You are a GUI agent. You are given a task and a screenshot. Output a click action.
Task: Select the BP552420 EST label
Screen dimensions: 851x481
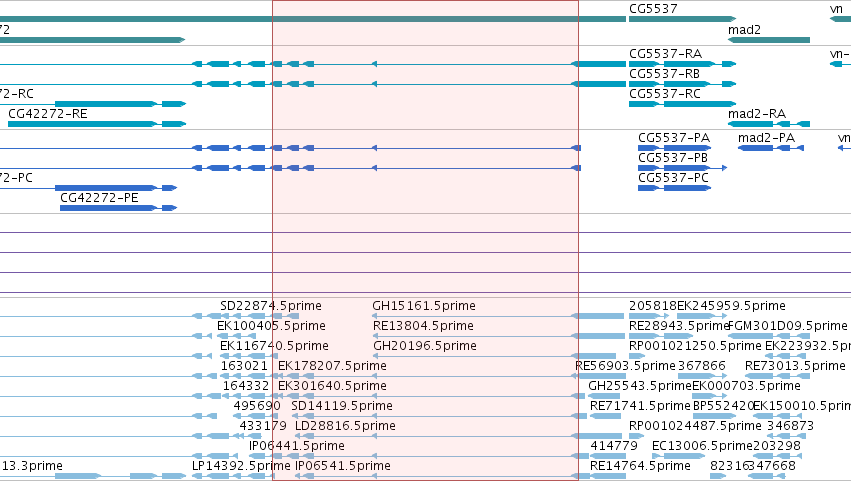(723, 407)
